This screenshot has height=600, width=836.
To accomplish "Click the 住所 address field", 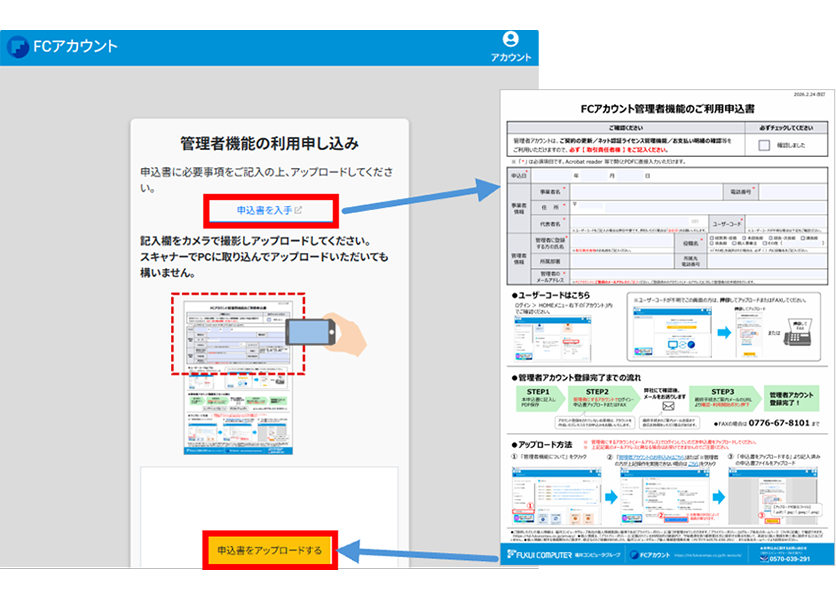I will tap(699, 207).
